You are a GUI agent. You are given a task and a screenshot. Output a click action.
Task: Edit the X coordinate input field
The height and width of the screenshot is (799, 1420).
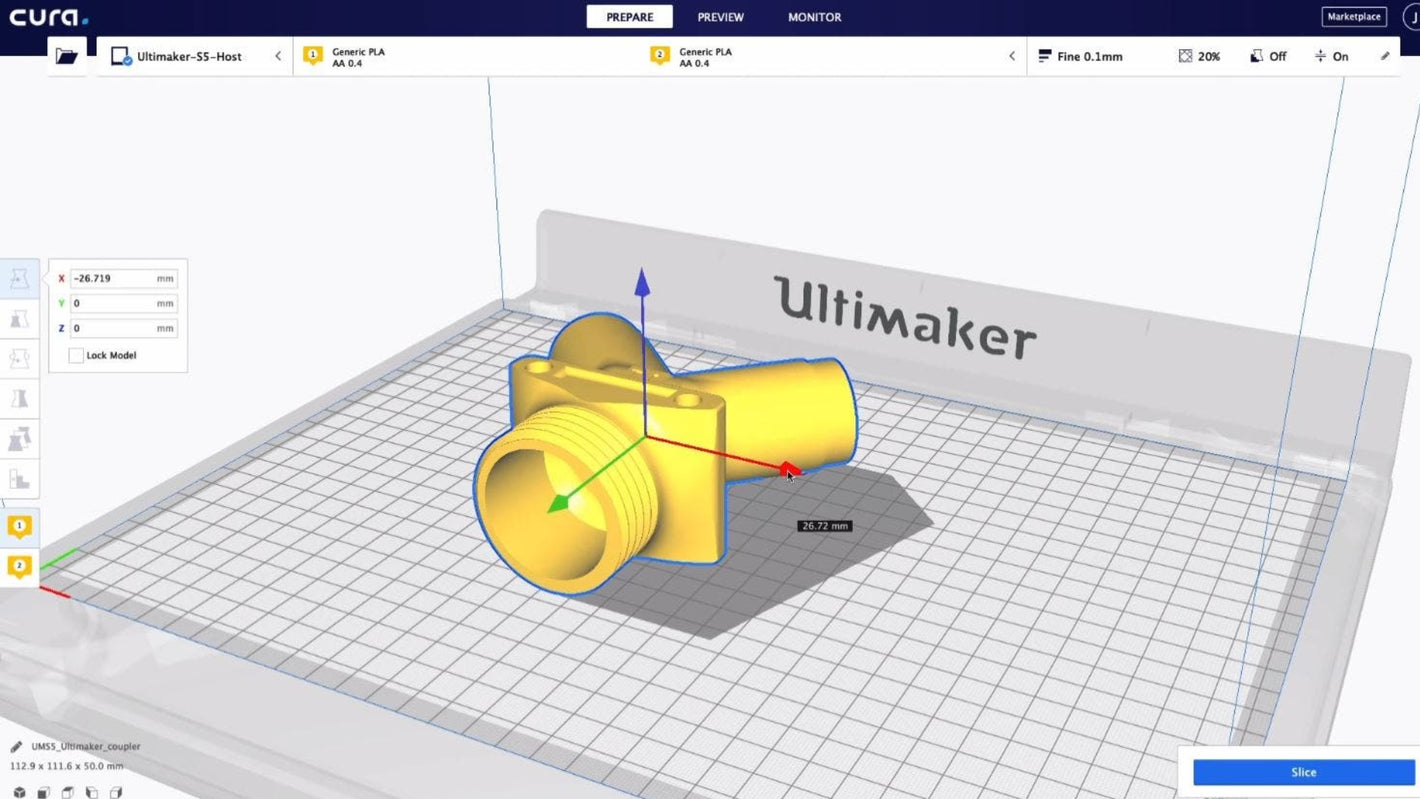(122, 278)
